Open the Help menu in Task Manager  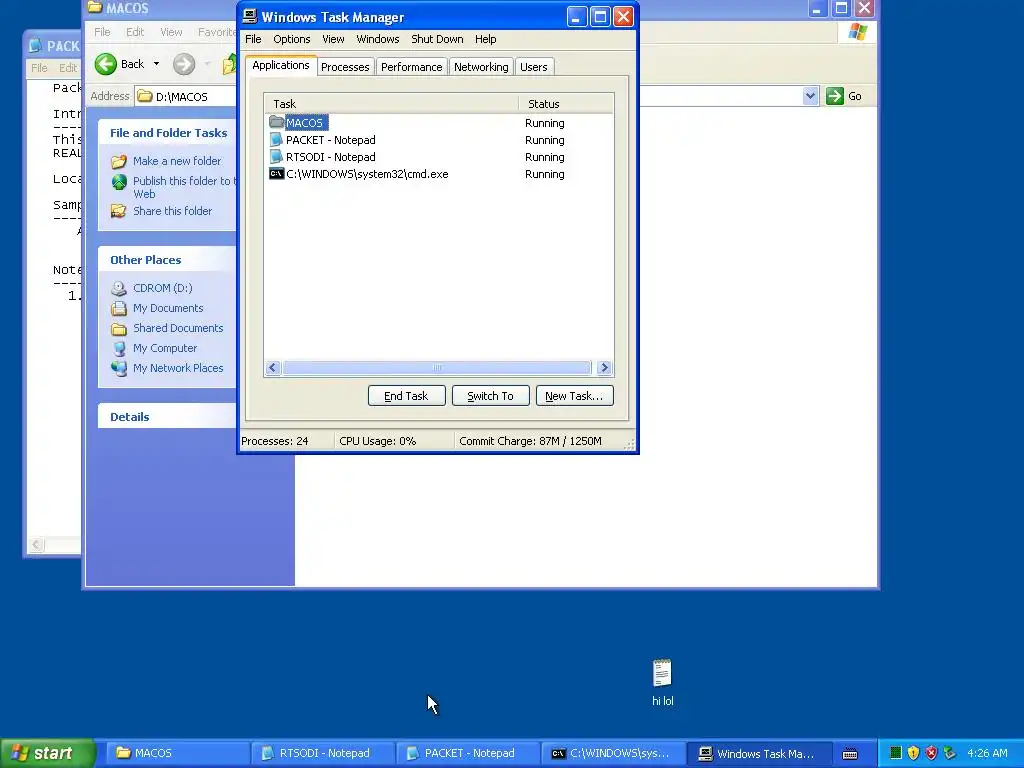coord(485,39)
